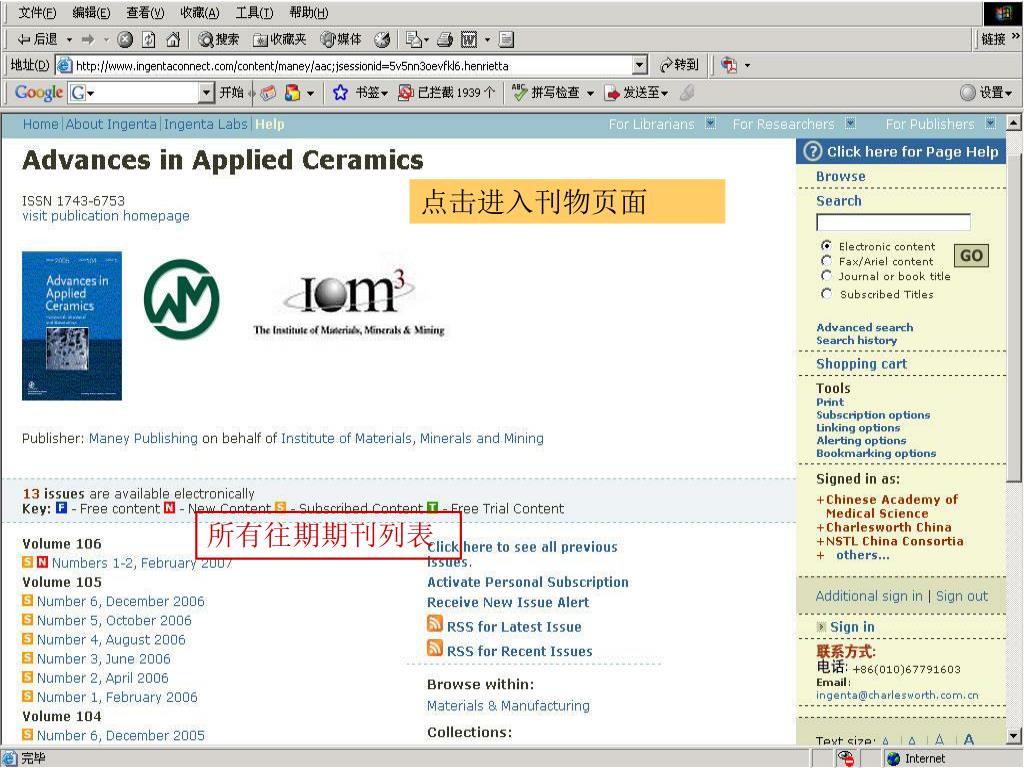Click the Google toolbar news icon
This screenshot has height=768, width=1024.
[268, 93]
